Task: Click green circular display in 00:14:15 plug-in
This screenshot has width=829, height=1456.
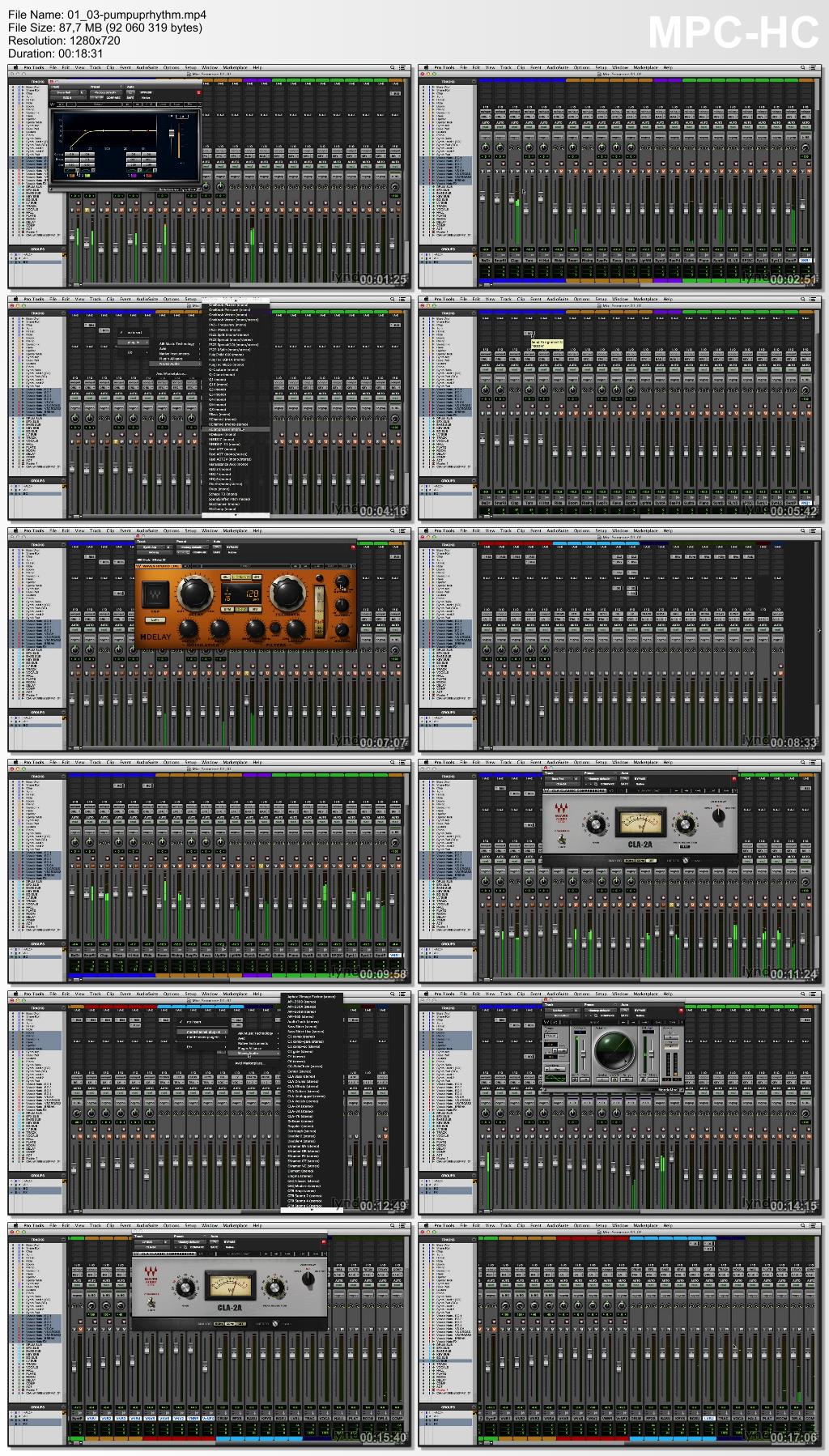Action: [x=615, y=1050]
